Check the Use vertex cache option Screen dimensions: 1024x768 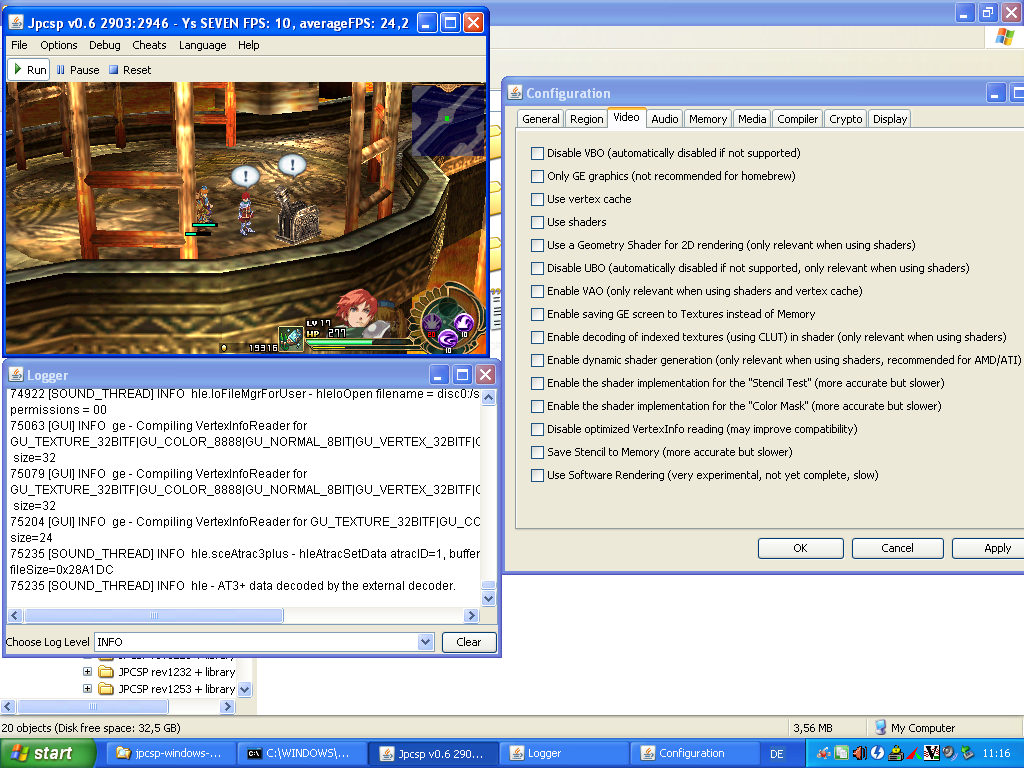pos(538,199)
